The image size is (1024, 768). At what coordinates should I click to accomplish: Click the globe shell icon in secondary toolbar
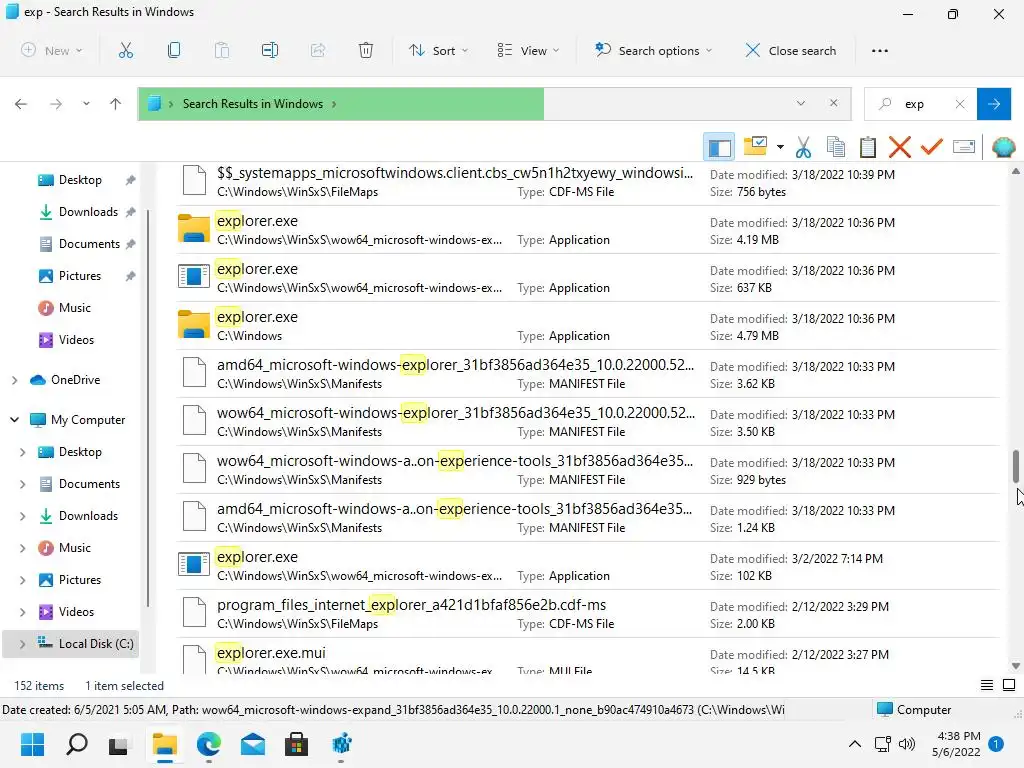1003,147
